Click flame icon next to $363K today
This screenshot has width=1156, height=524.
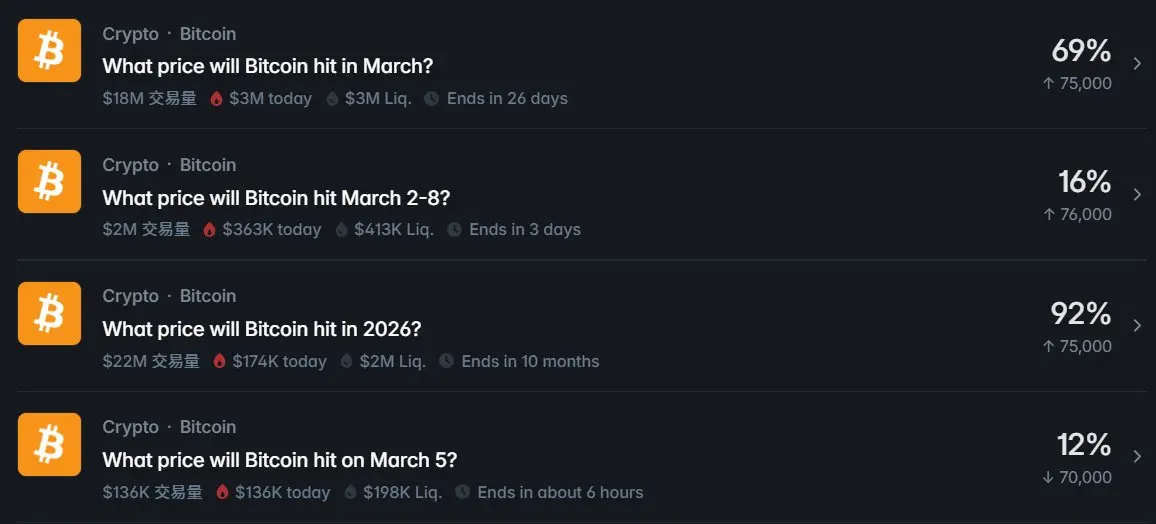(x=209, y=230)
